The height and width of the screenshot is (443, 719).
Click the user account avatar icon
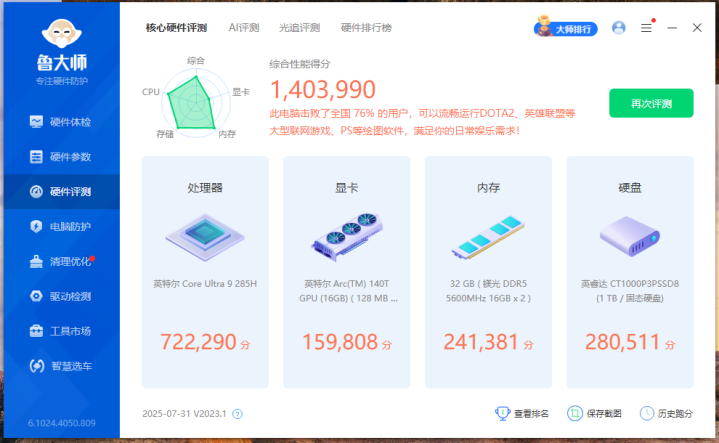pos(619,28)
